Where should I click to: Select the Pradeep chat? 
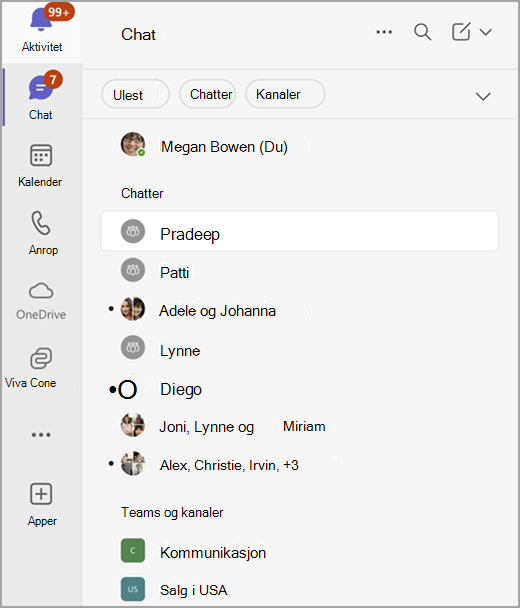pos(299,231)
